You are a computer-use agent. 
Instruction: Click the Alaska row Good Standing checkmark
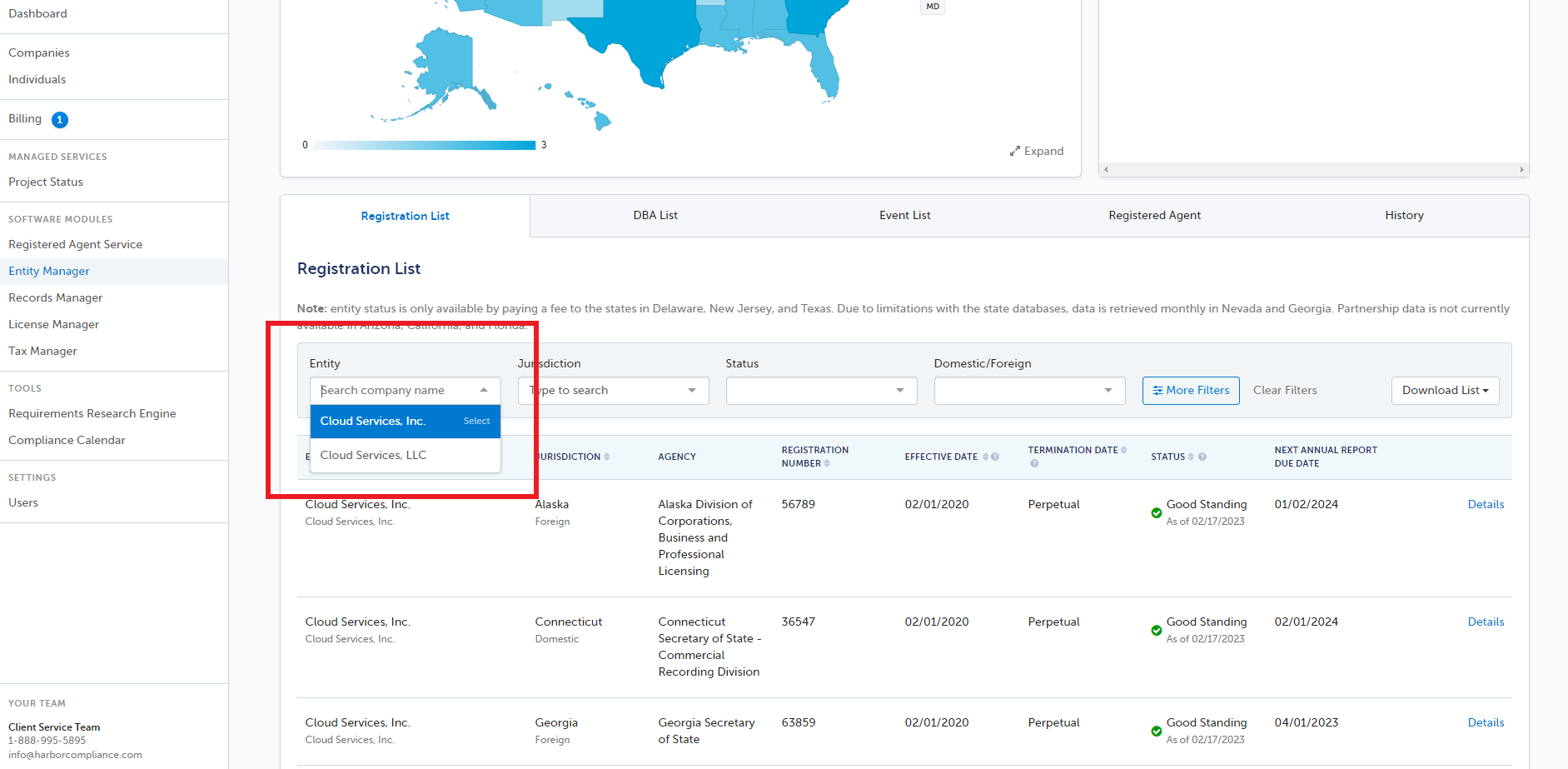pos(1157,513)
